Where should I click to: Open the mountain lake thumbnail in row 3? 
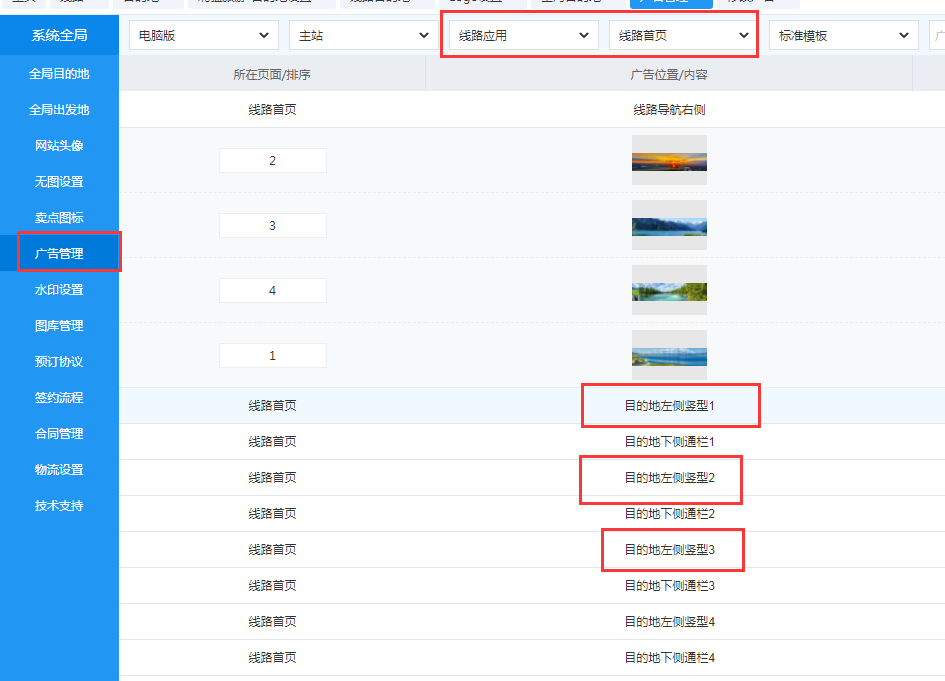coord(669,225)
